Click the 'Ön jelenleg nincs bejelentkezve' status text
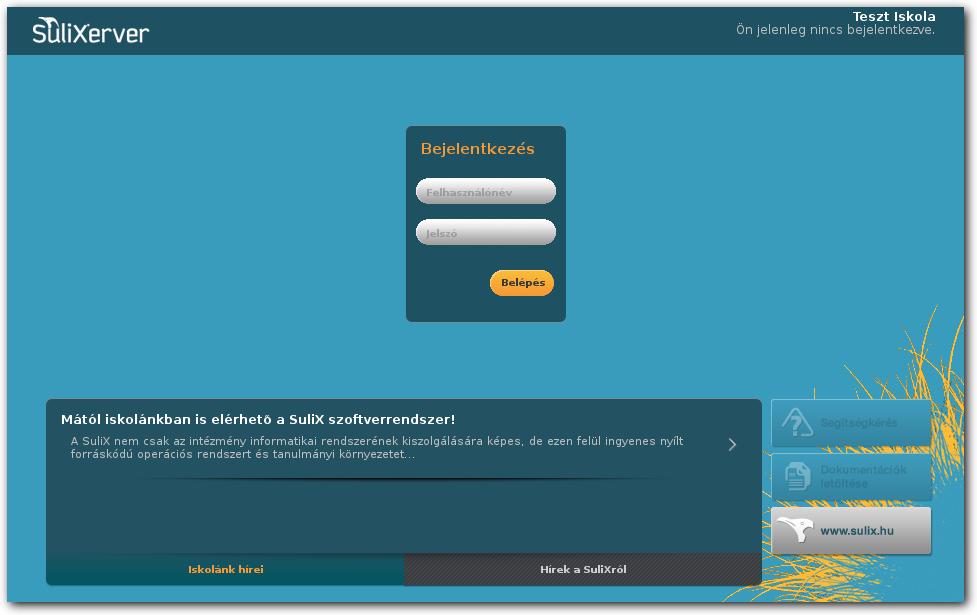This screenshot has height=615, width=977. point(836,30)
